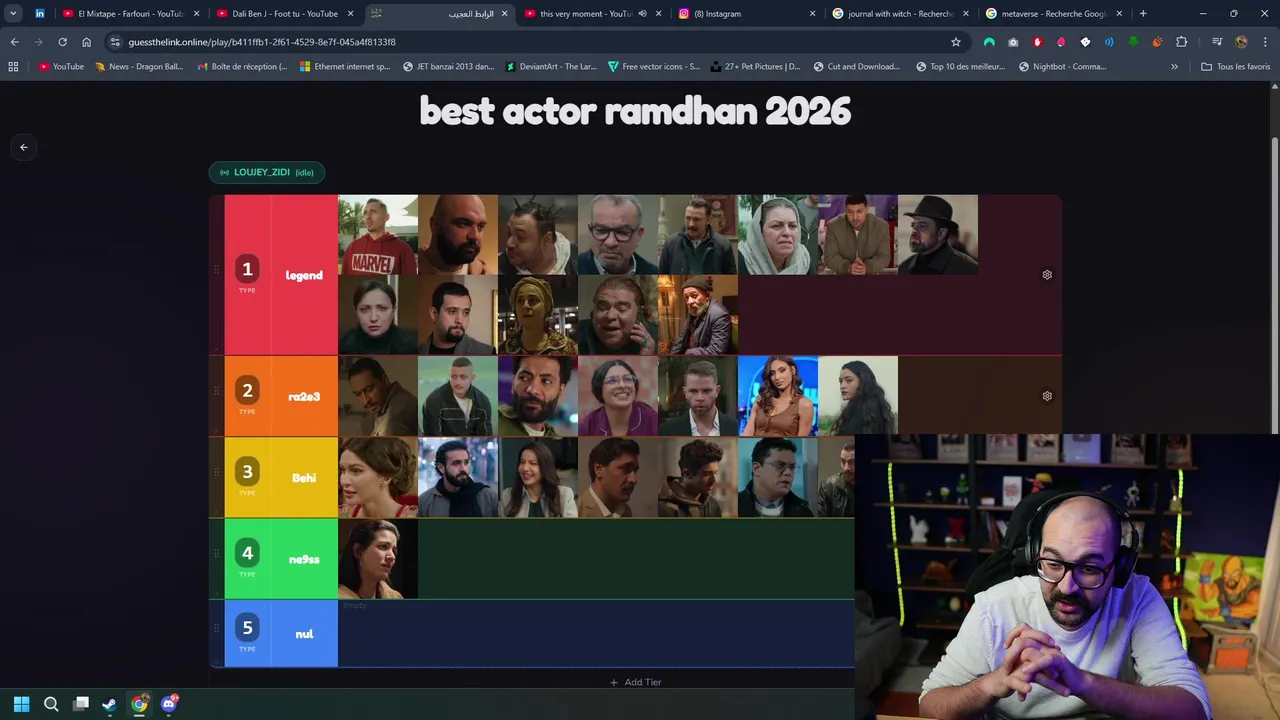Select the only thumbnail in ne9ss tier
The width and height of the screenshot is (1280, 720).
[378, 559]
